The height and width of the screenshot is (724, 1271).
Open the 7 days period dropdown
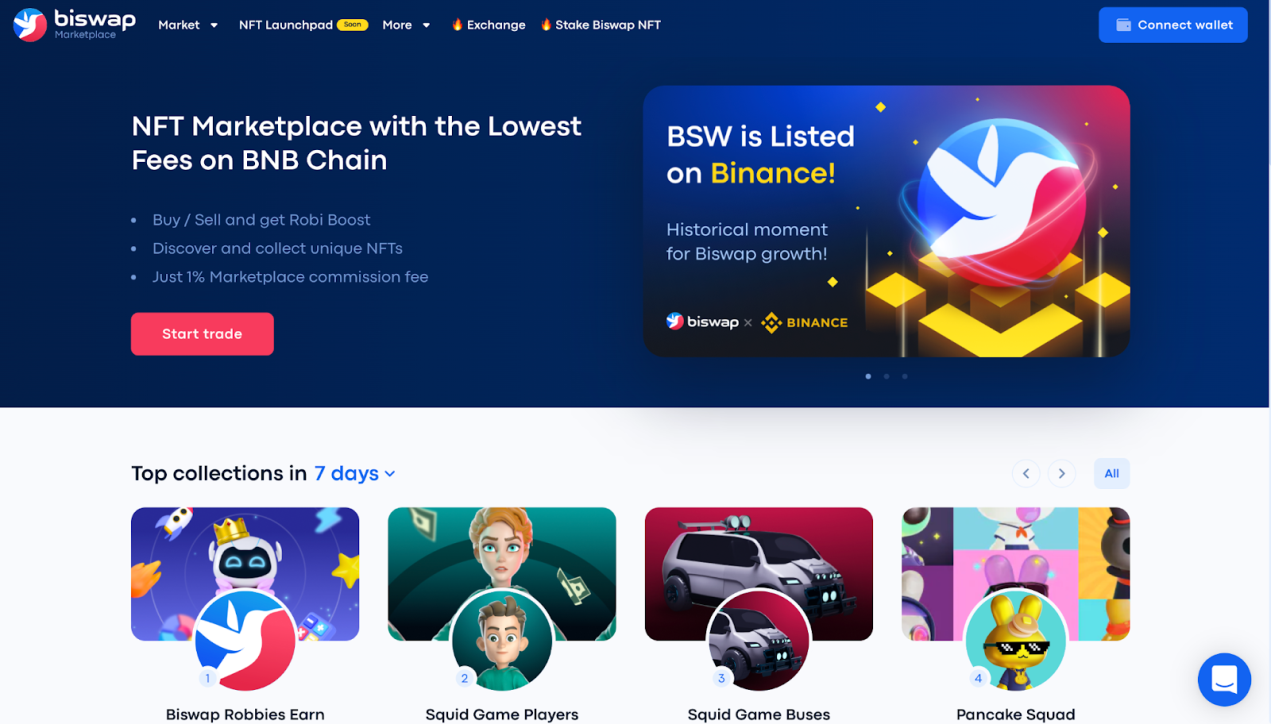pos(355,474)
